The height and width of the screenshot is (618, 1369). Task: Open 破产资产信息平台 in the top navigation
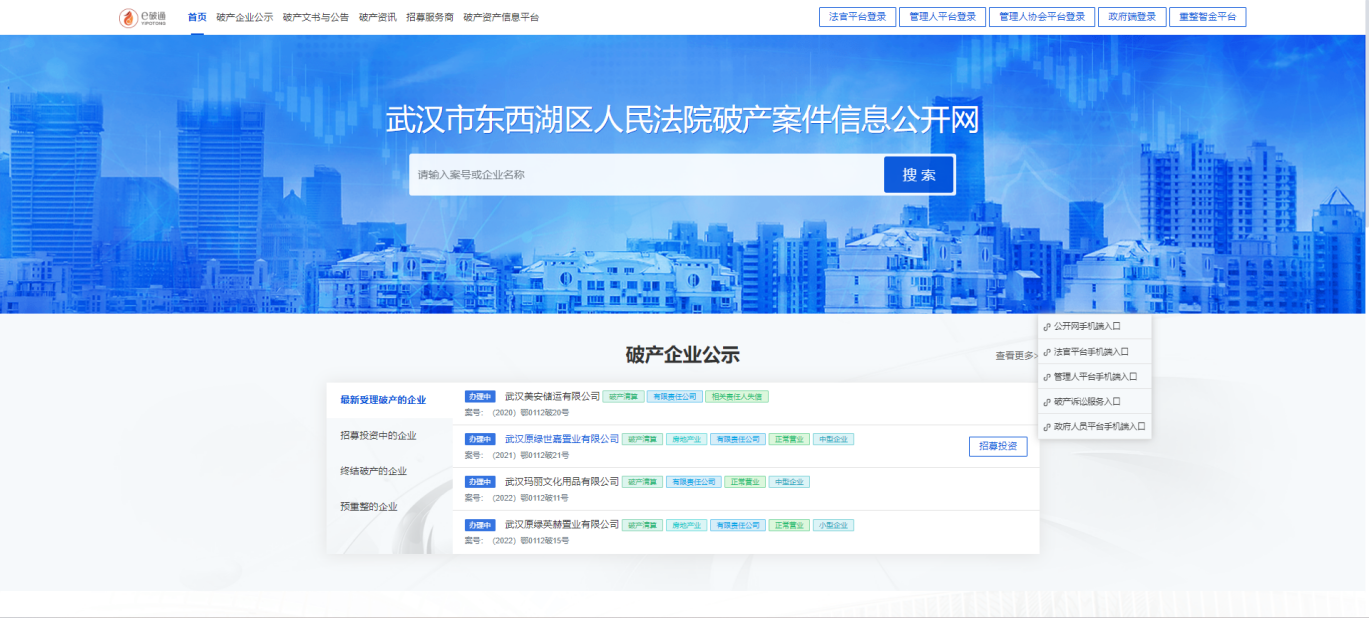501,17
